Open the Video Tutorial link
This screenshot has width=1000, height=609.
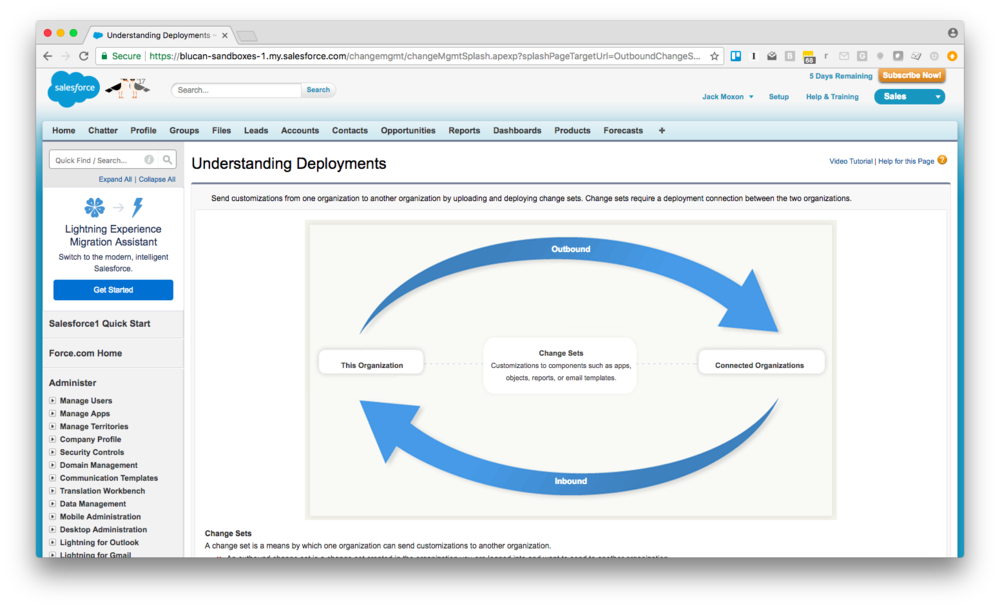[x=851, y=161]
